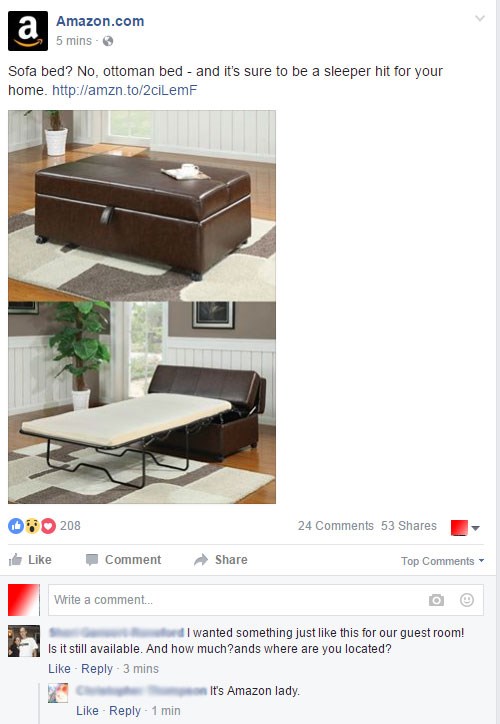Viewport: 500px width, 724px height.
Task: Click the red heart love reaction icon
Action: [x=48, y=525]
